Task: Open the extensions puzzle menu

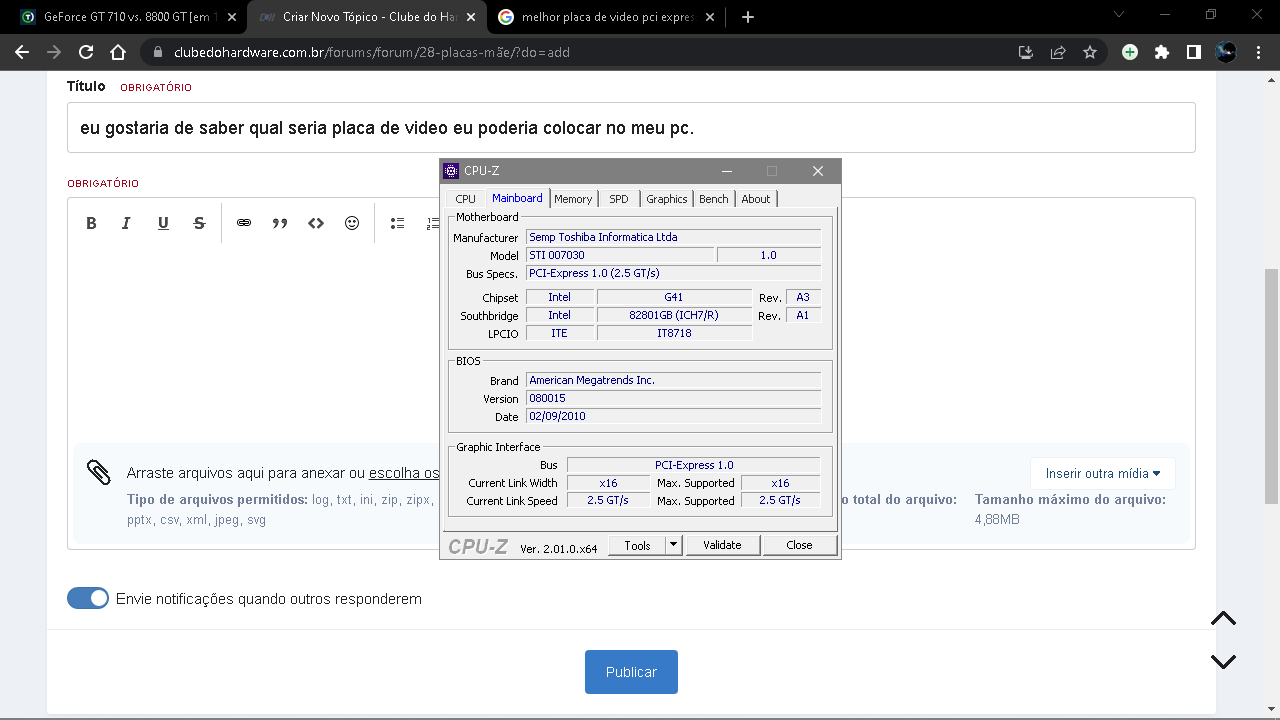Action: click(x=1162, y=52)
